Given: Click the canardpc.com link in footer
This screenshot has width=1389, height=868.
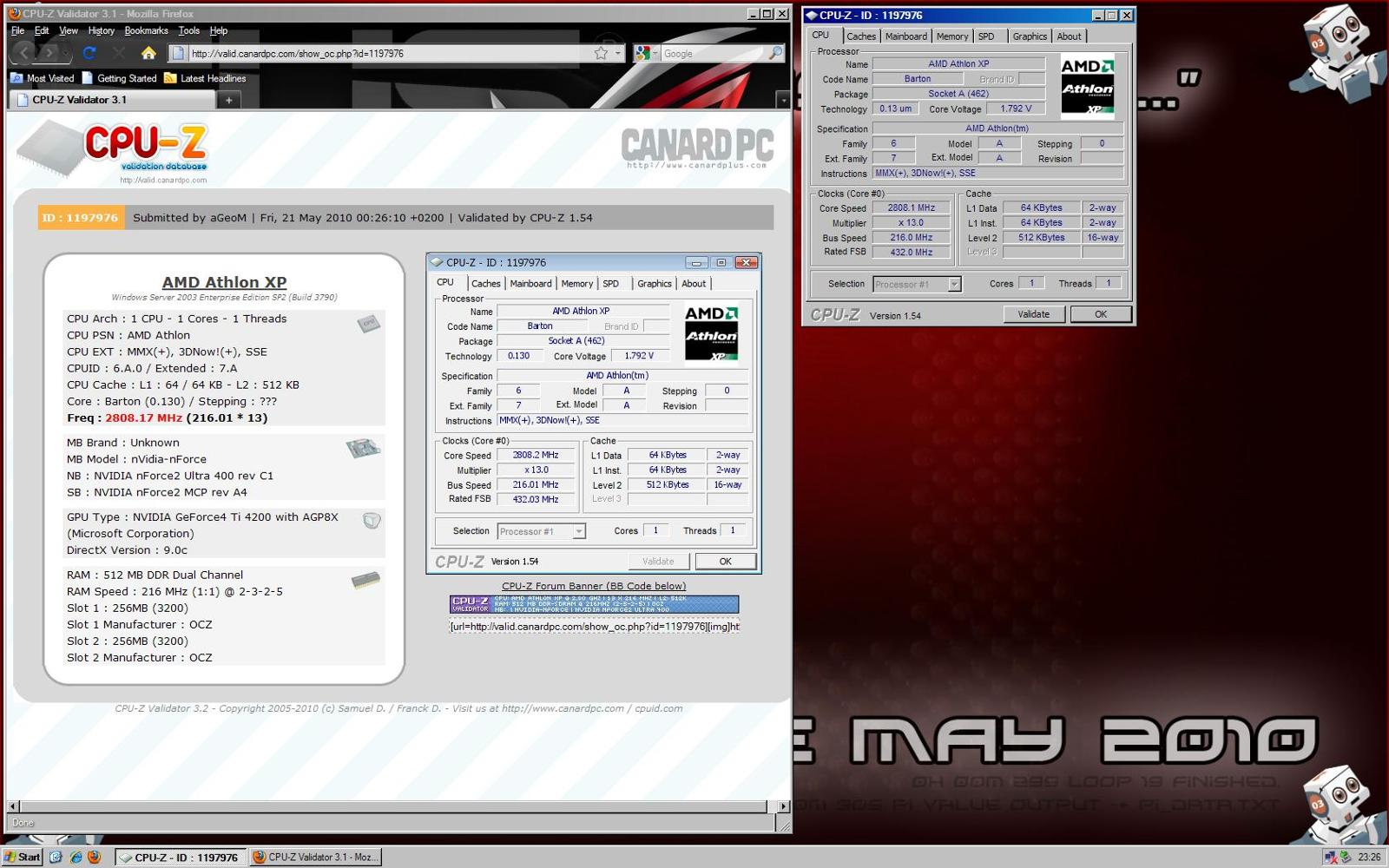Looking at the screenshot, I should (563, 708).
